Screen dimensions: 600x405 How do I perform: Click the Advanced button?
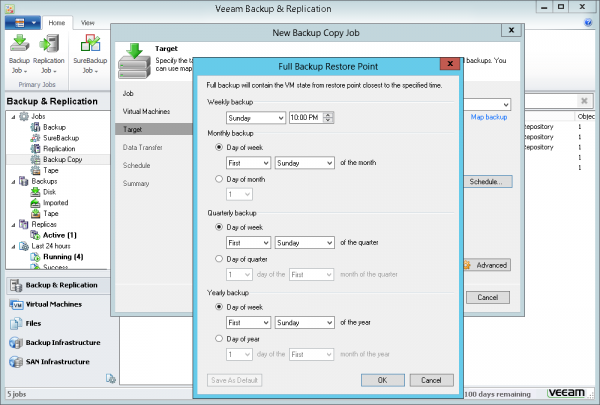pos(487,265)
